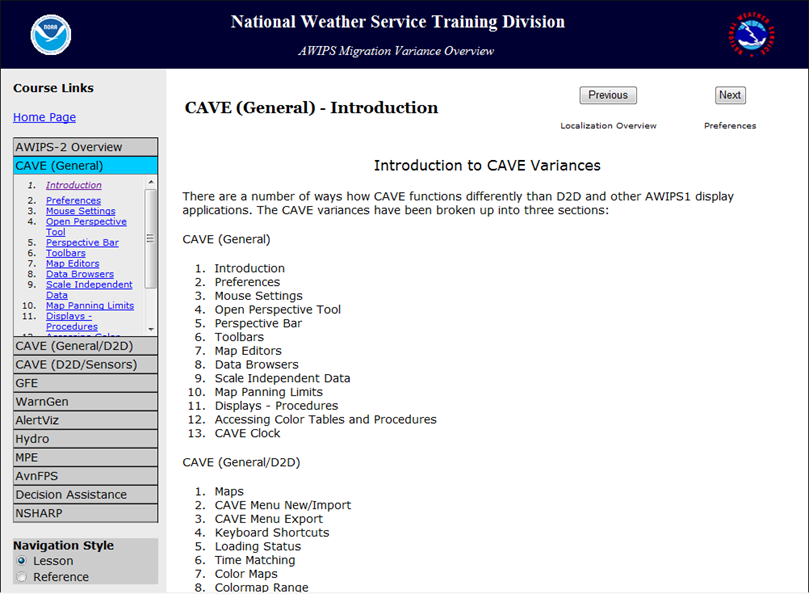Viewport: 809px width, 594px height.
Task: Click the 'AWIPS Migration Variance Overview' subtitle
Action: 396,51
